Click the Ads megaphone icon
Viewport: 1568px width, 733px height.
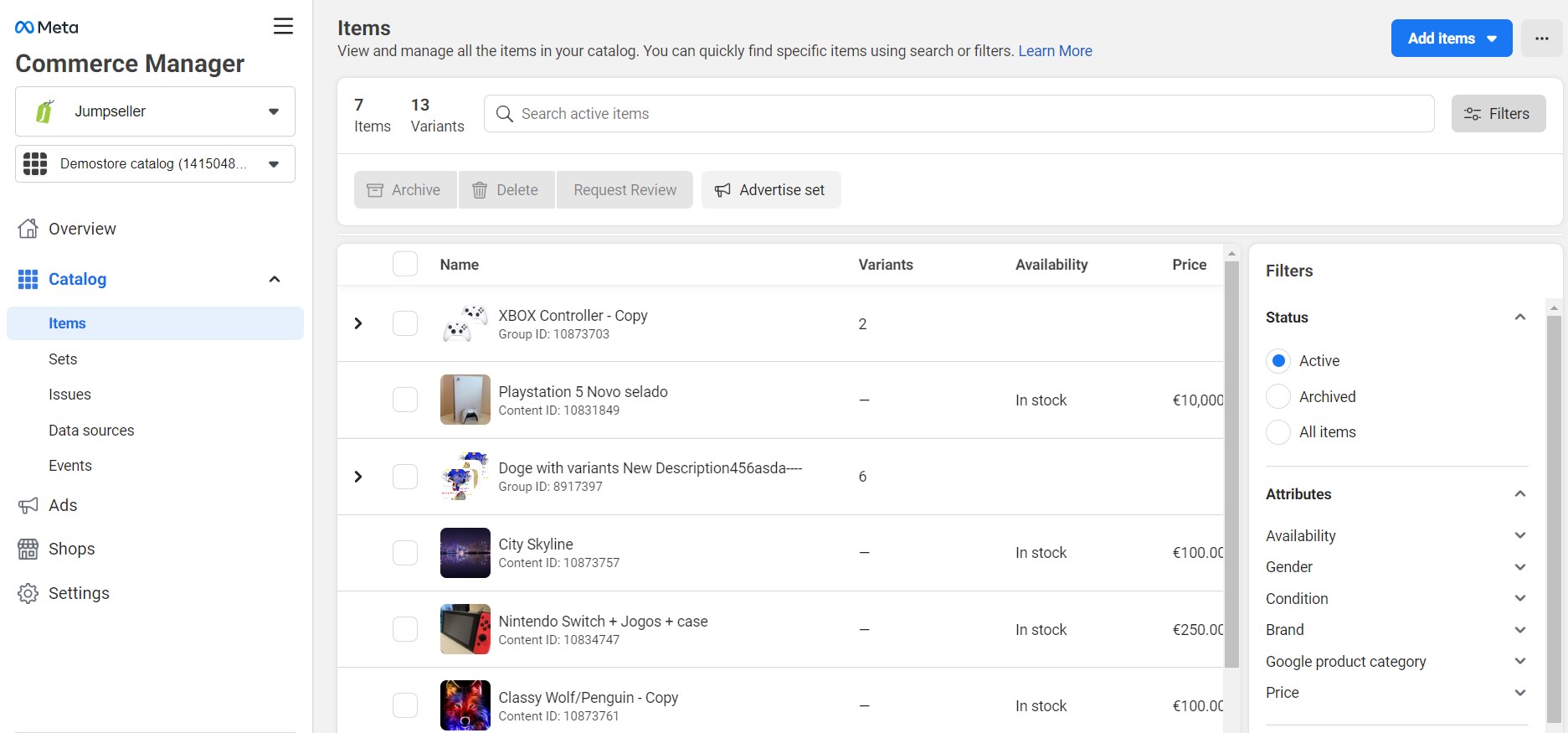pyautogui.click(x=28, y=505)
